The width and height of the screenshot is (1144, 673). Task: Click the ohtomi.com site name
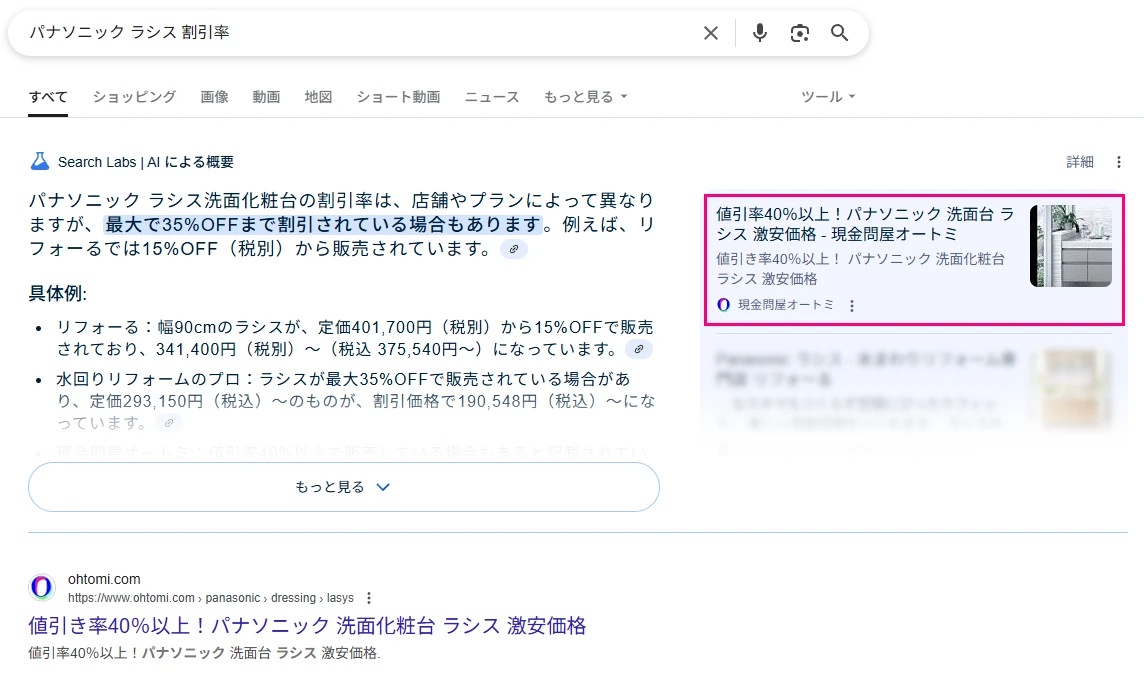104,579
